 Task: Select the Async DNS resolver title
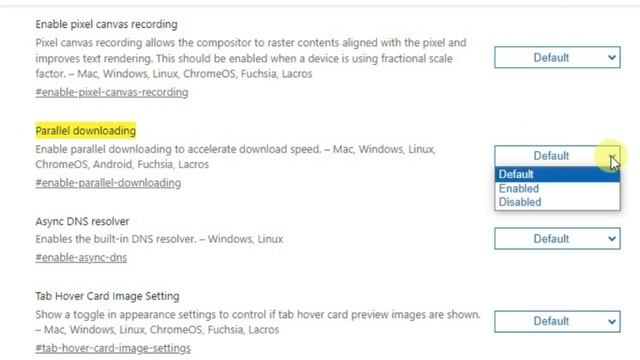click(x=82, y=221)
